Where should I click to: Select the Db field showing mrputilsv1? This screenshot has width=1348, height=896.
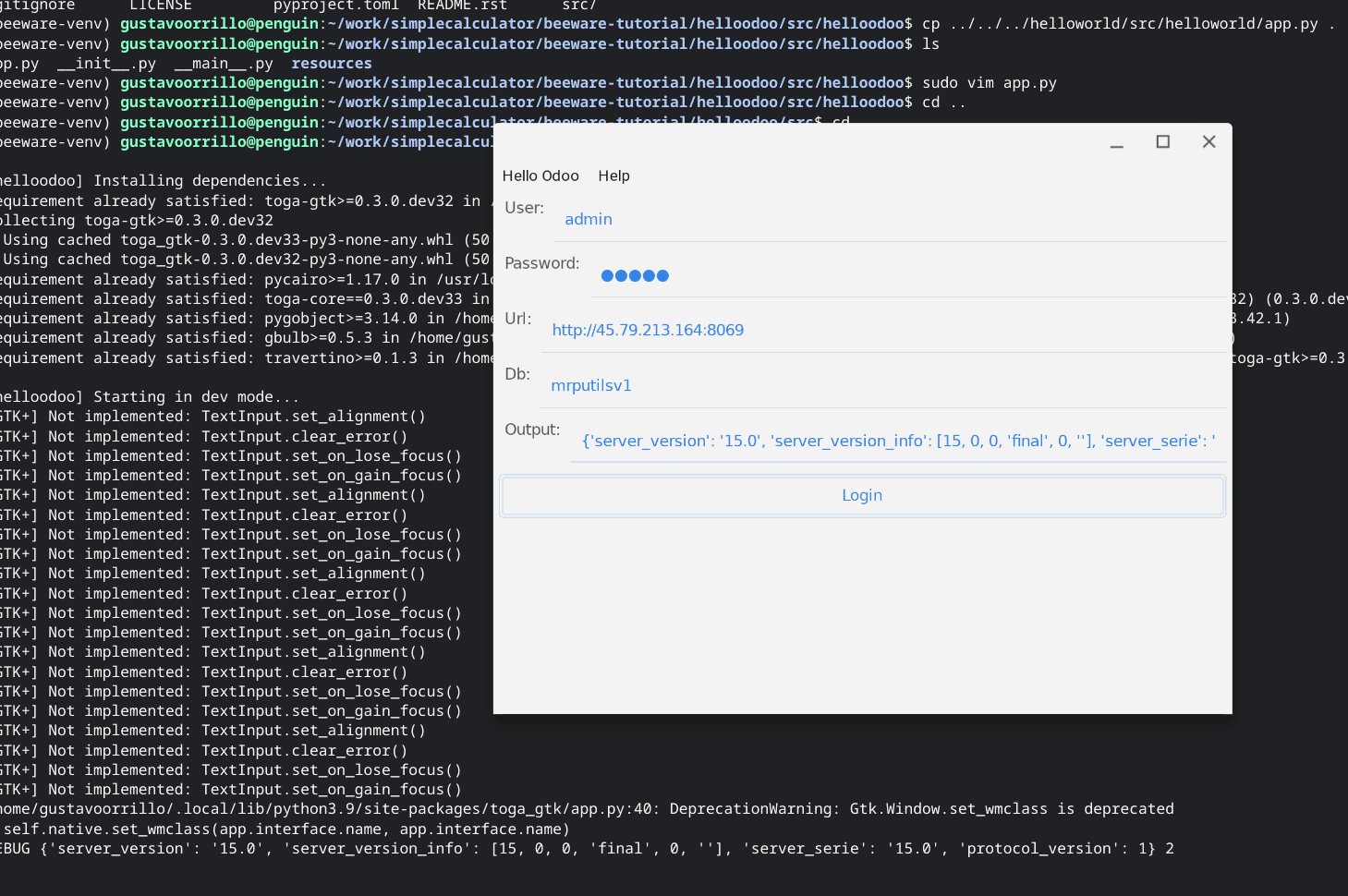click(883, 385)
